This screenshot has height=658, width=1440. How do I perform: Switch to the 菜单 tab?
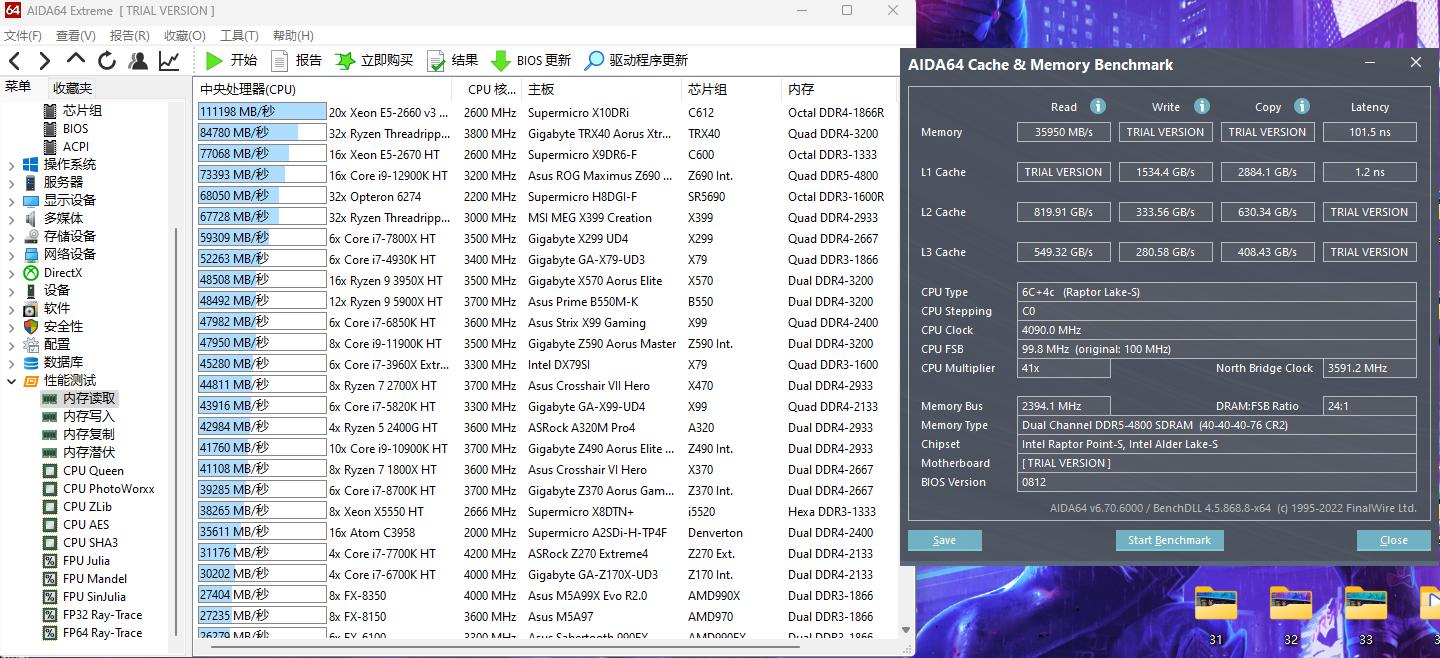click(x=19, y=87)
